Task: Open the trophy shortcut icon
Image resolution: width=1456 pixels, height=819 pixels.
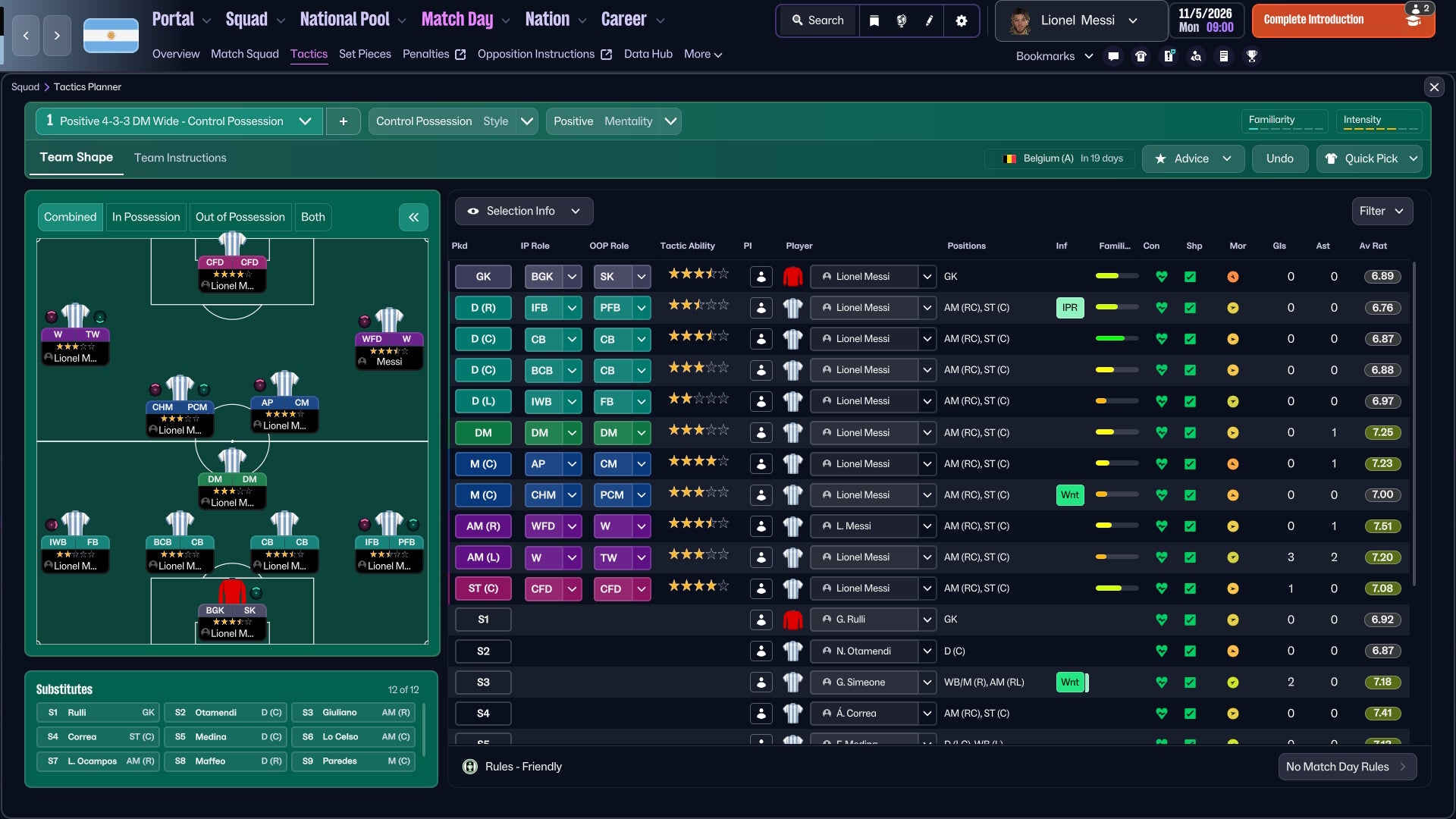Action: click(x=1252, y=56)
